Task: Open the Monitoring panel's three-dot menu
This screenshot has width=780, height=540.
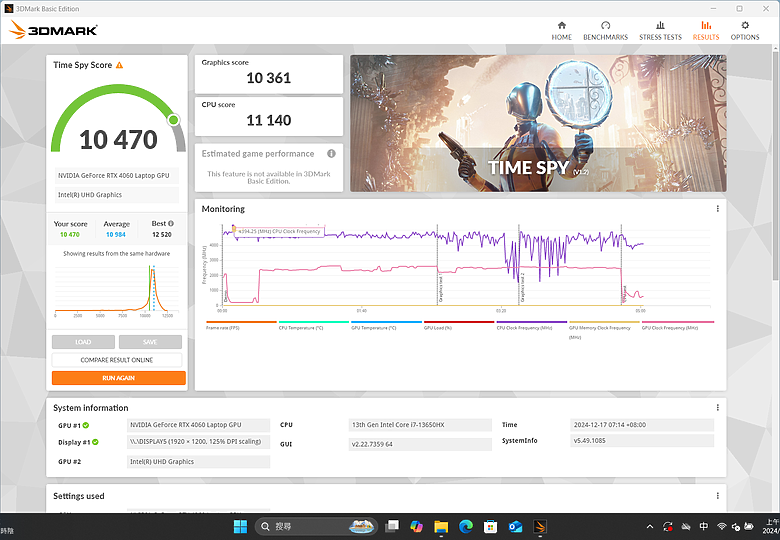Action: pyautogui.click(x=717, y=209)
